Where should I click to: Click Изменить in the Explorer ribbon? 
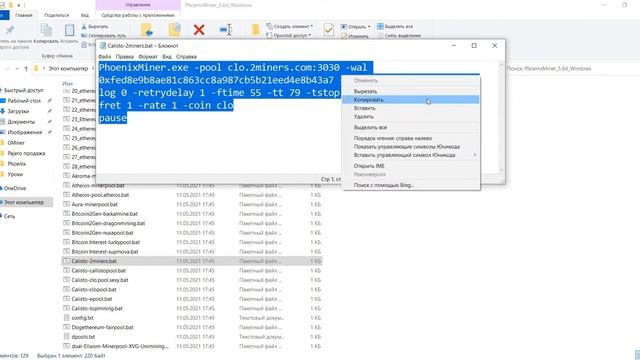click(x=355, y=36)
